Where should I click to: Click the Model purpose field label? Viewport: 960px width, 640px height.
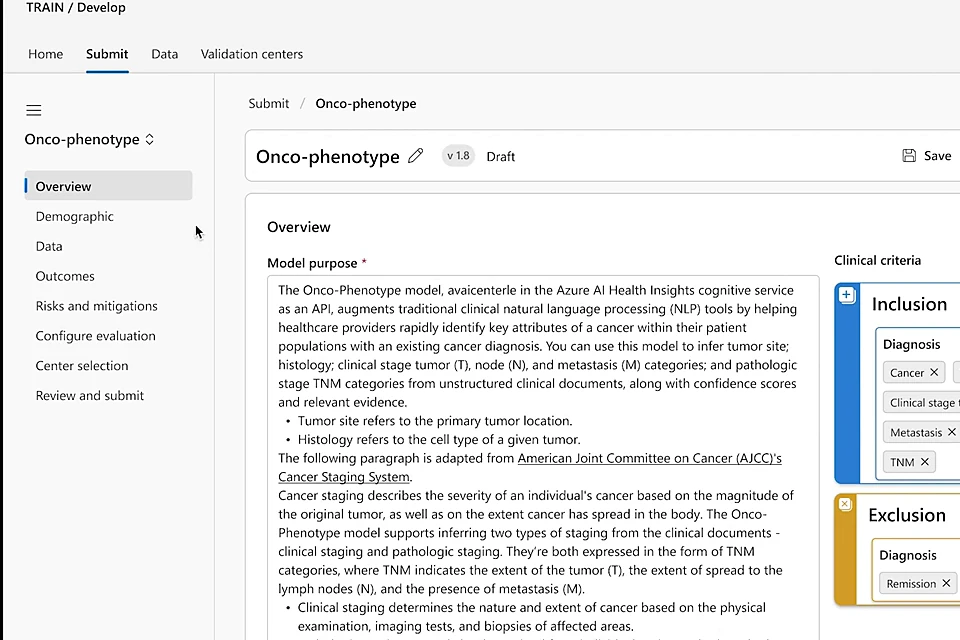pyautogui.click(x=312, y=263)
